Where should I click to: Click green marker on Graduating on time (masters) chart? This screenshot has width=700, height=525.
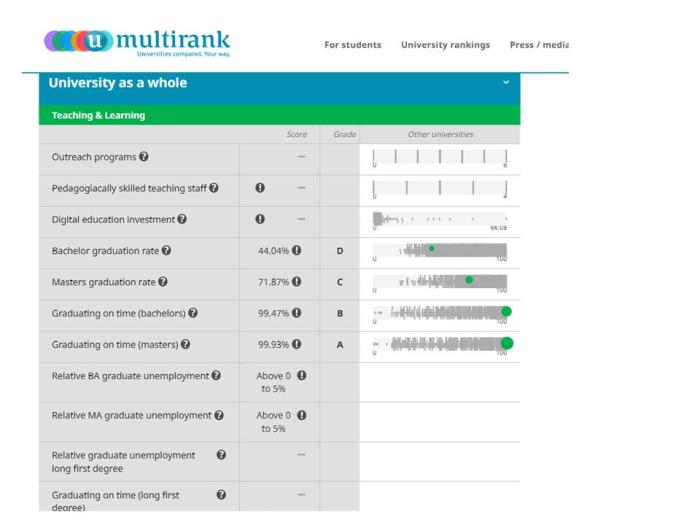point(506,343)
